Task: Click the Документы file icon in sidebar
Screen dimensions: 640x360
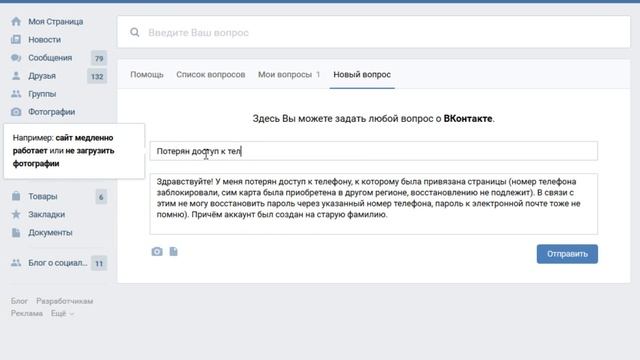Action: click(16, 233)
